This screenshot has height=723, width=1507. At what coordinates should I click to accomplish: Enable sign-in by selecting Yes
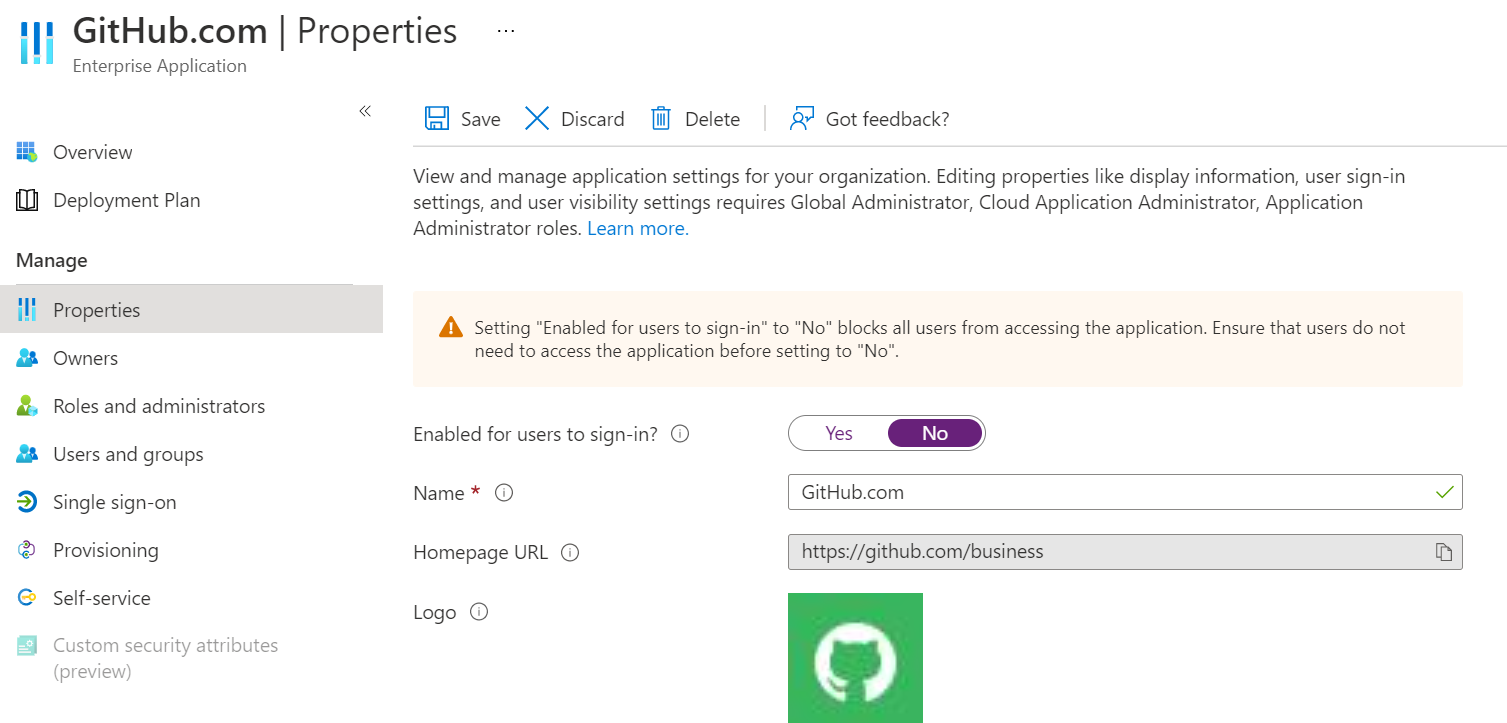(838, 432)
